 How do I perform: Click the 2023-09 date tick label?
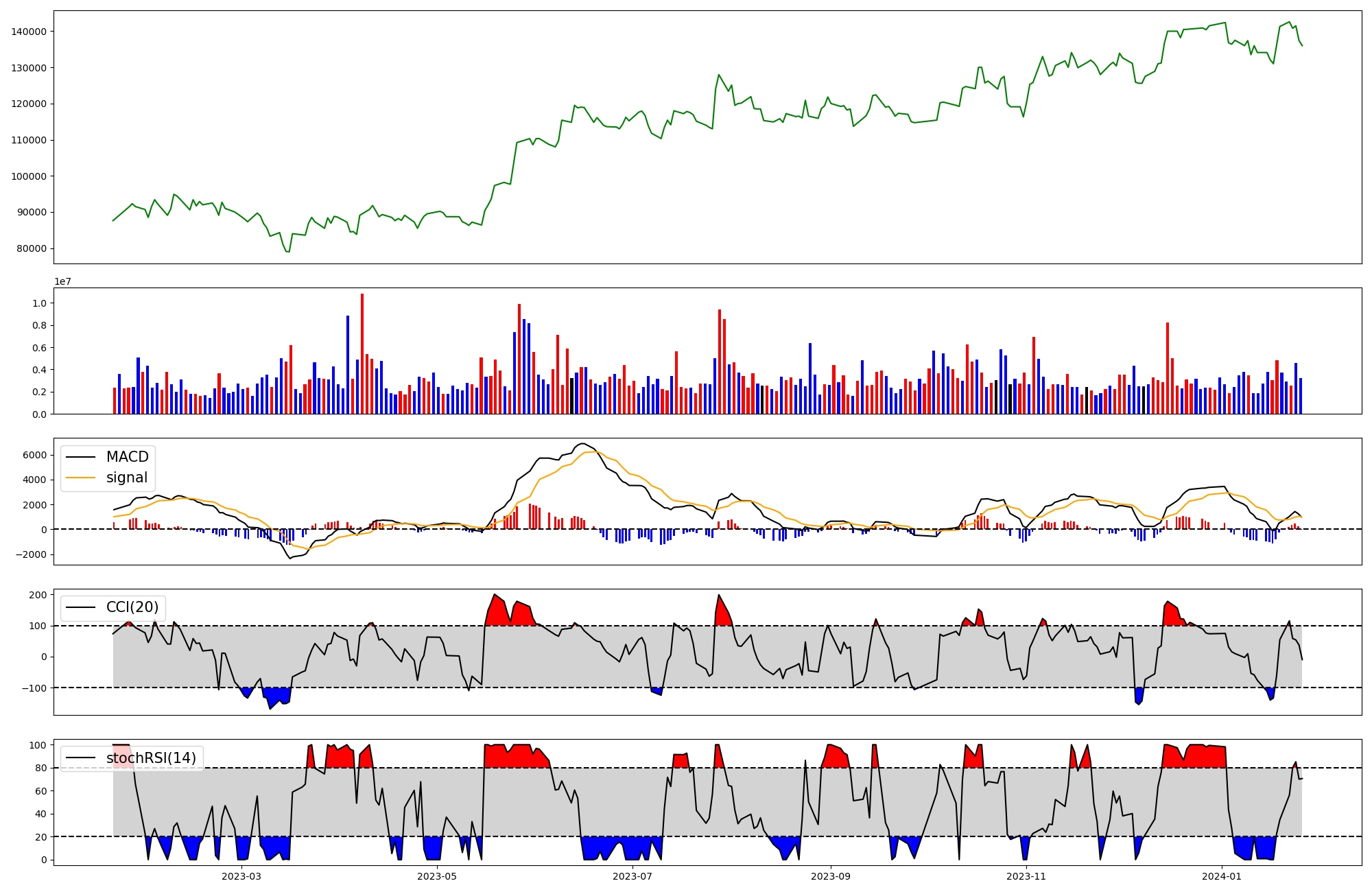[831, 876]
